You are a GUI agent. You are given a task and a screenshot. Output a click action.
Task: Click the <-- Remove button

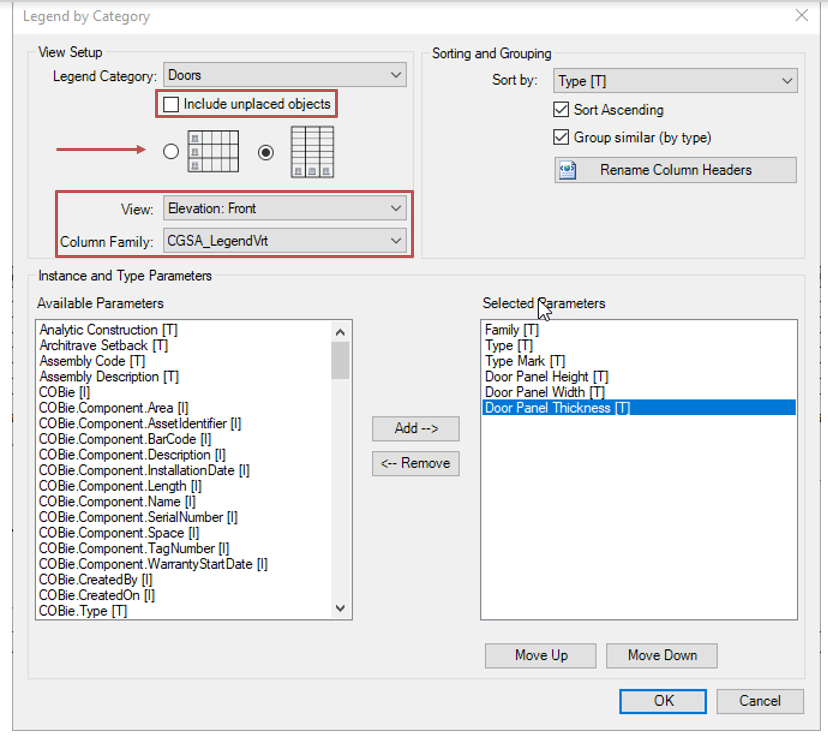(x=416, y=463)
